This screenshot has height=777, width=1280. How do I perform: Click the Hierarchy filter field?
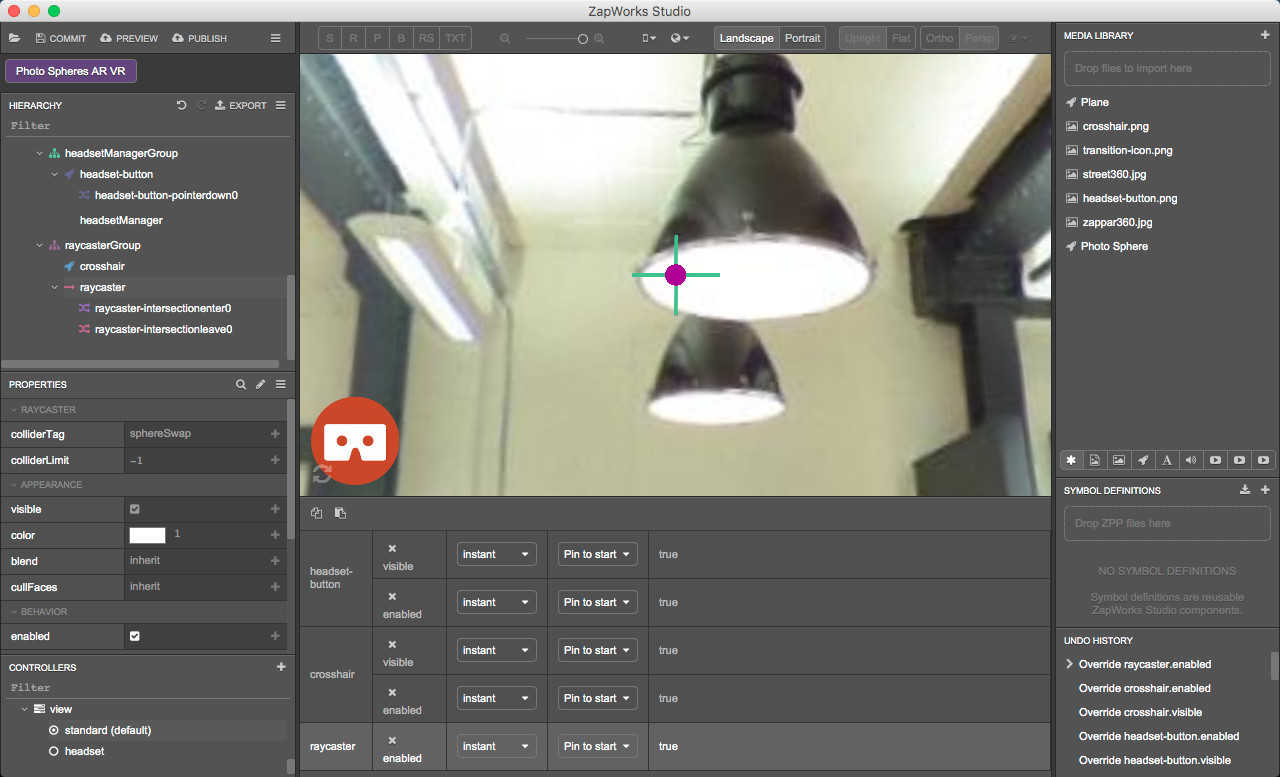(x=148, y=126)
